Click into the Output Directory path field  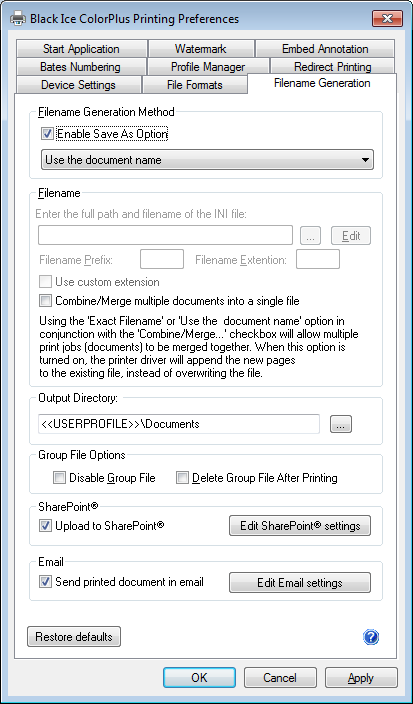(179, 424)
